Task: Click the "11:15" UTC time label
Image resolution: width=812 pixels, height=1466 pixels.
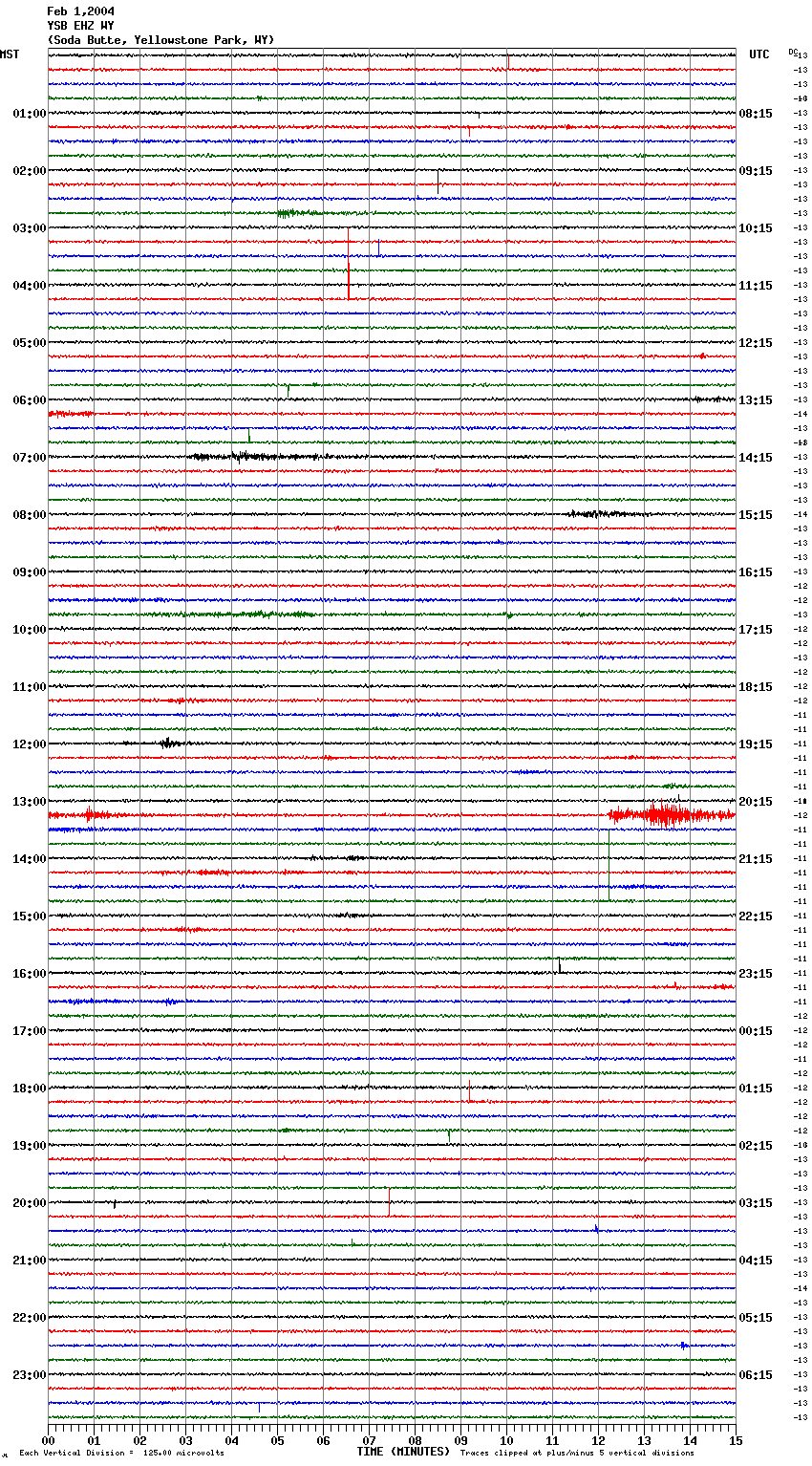Action: (x=756, y=286)
